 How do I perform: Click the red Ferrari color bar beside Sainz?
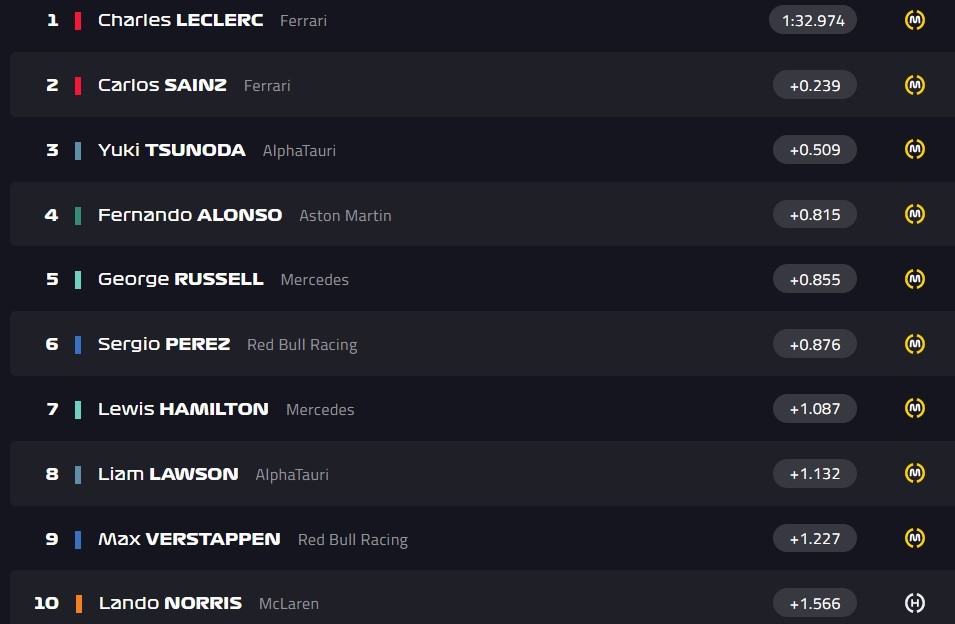point(78,85)
